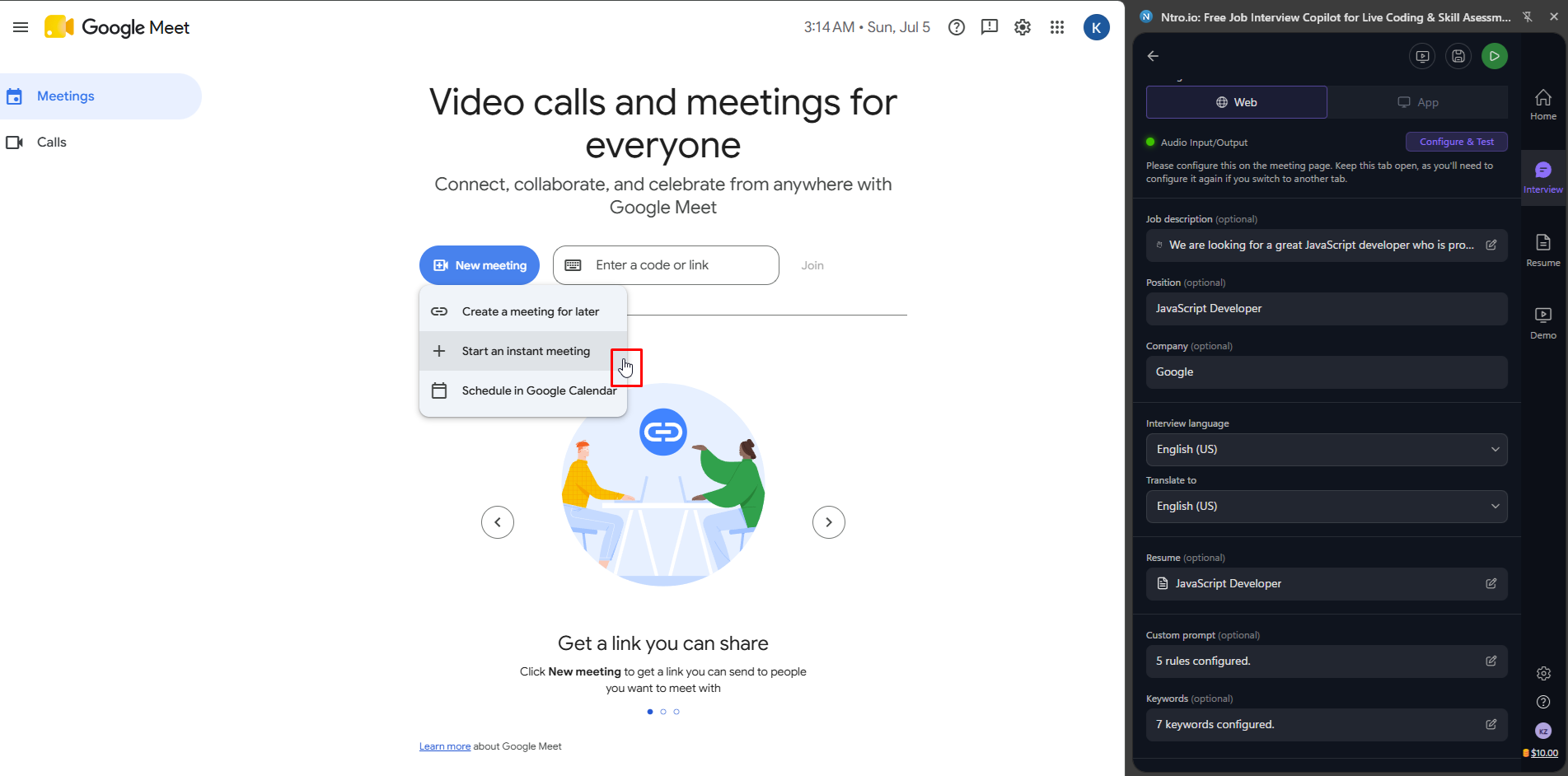Open the Google account K avatar
The height and width of the screenshot is (776, 1568).
point(1096,27)
